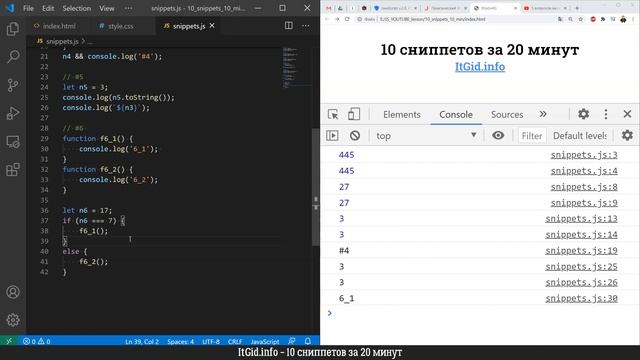
Task: Toggle device toolbar in DevTools
Action: point(354,114)
